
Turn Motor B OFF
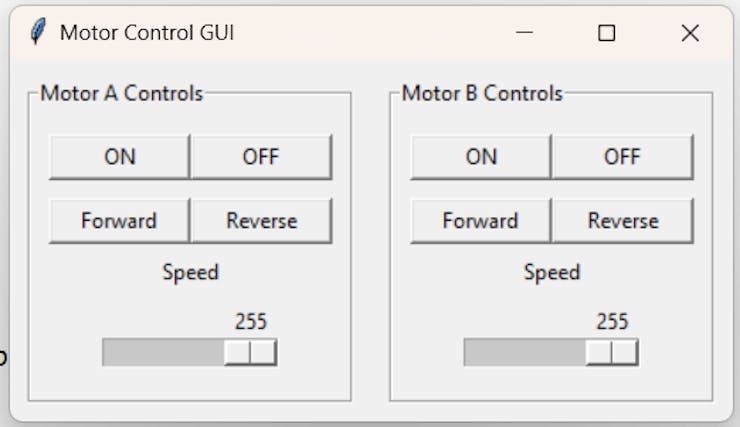point(621,157)
